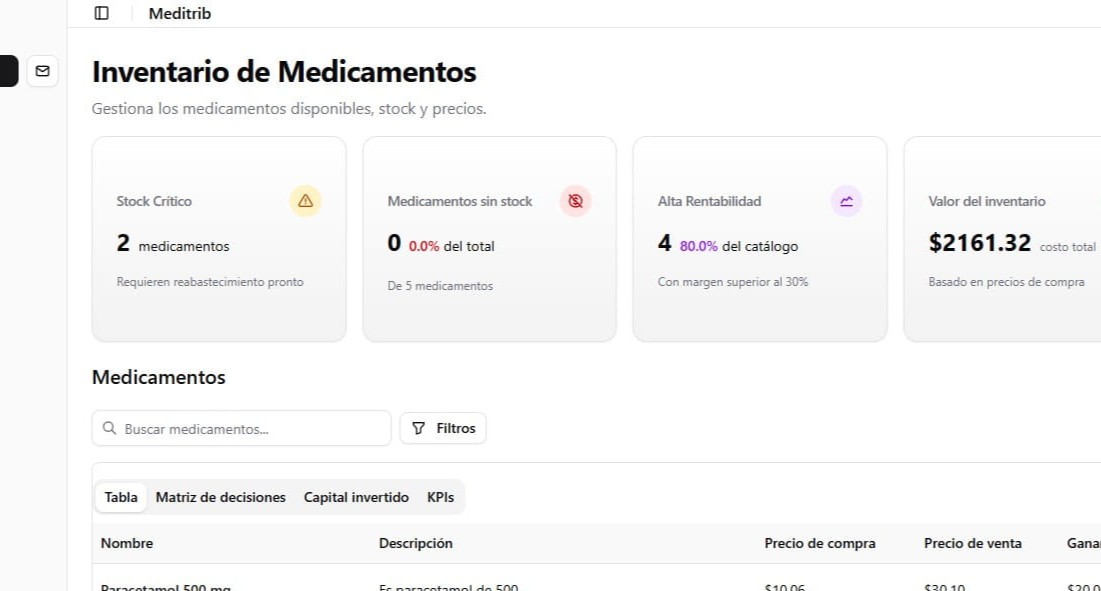Sort by Precio de compra column header
The image size is (1101, 591).
coord(820,543)
